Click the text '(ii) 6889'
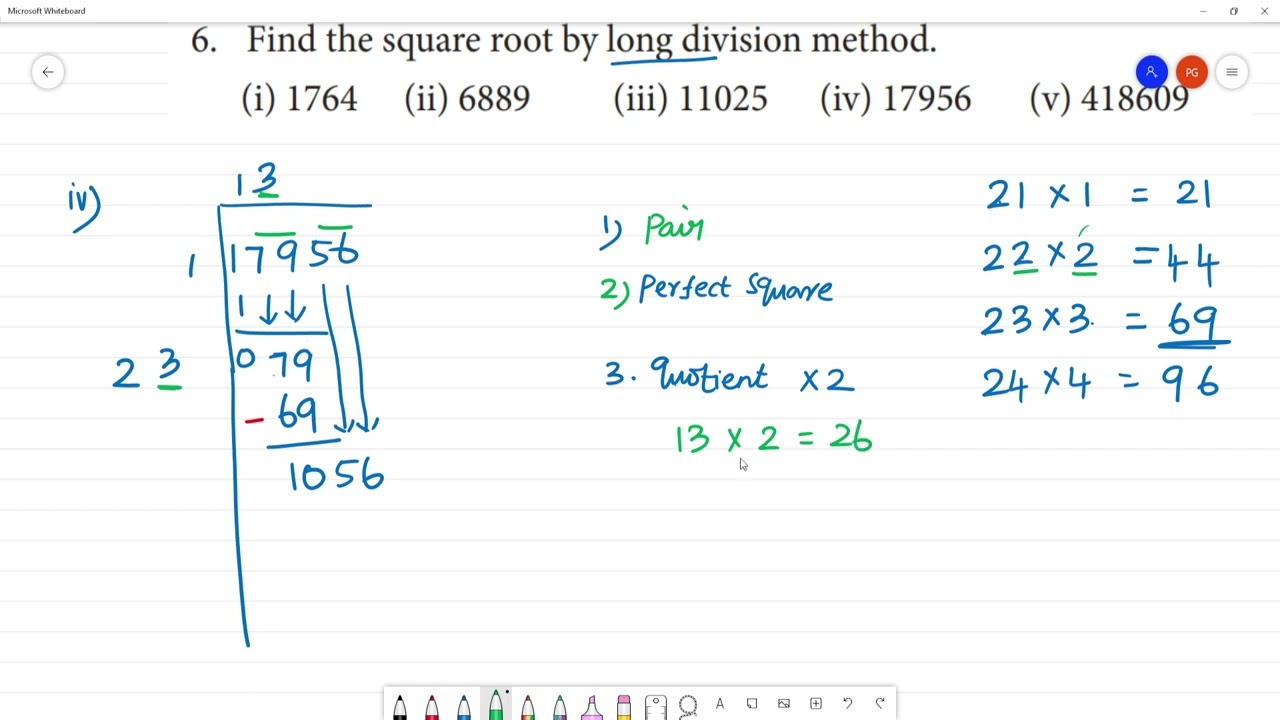Image resolution: width=1280 pixels, height=720 pixels. tap(467, 99)
